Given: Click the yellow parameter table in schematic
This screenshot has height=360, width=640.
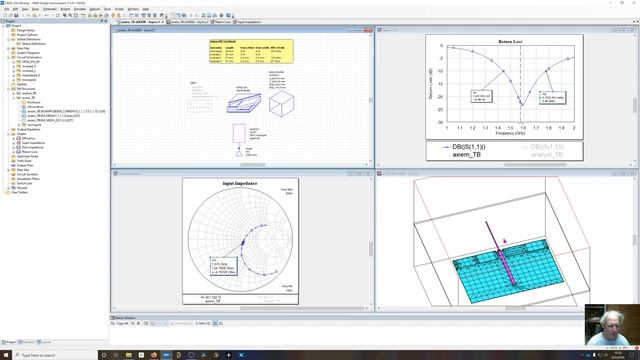Looking at the screenshot, I should click(251, 51).
